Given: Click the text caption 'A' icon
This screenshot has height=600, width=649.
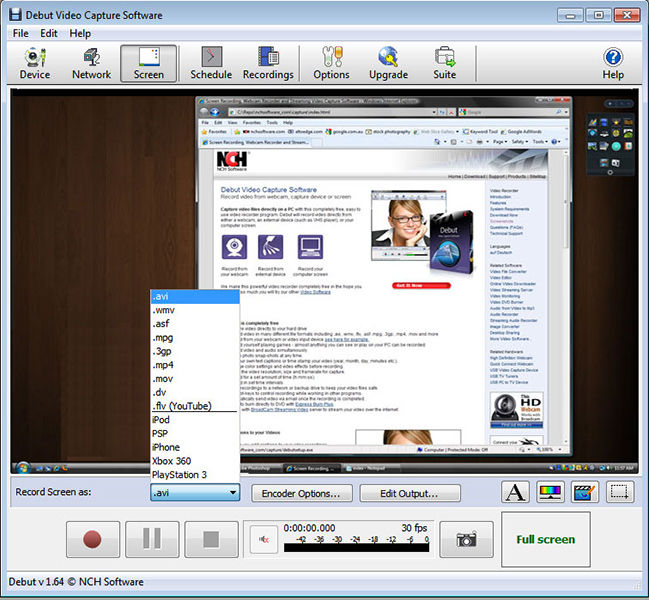Looking at the screenshot, I should (514, 492).
